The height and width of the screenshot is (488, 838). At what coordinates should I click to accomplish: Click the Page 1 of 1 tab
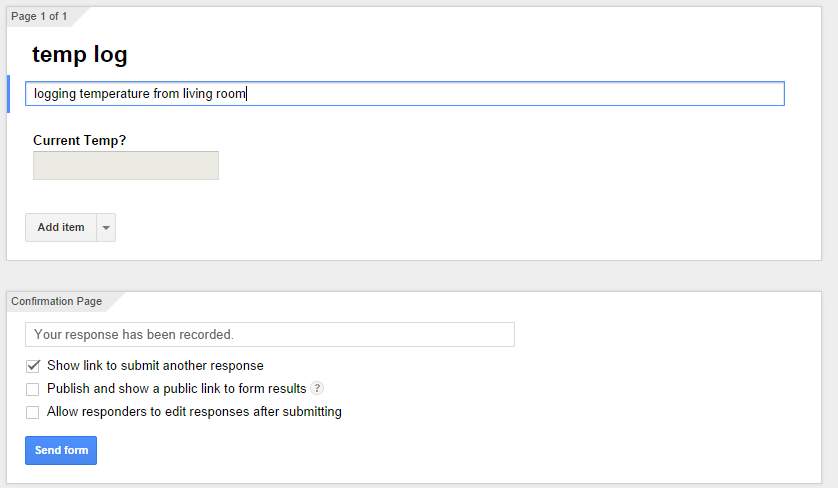(40, 16)
